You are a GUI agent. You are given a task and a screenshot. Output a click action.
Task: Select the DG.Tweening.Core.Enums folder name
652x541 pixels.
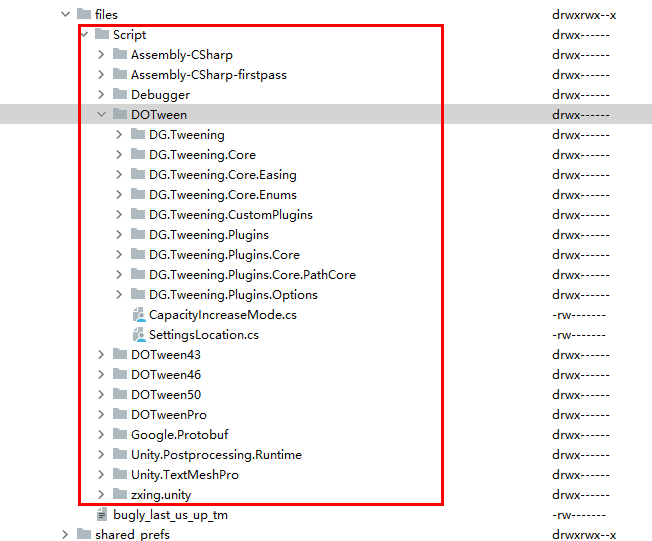[223, 195]
